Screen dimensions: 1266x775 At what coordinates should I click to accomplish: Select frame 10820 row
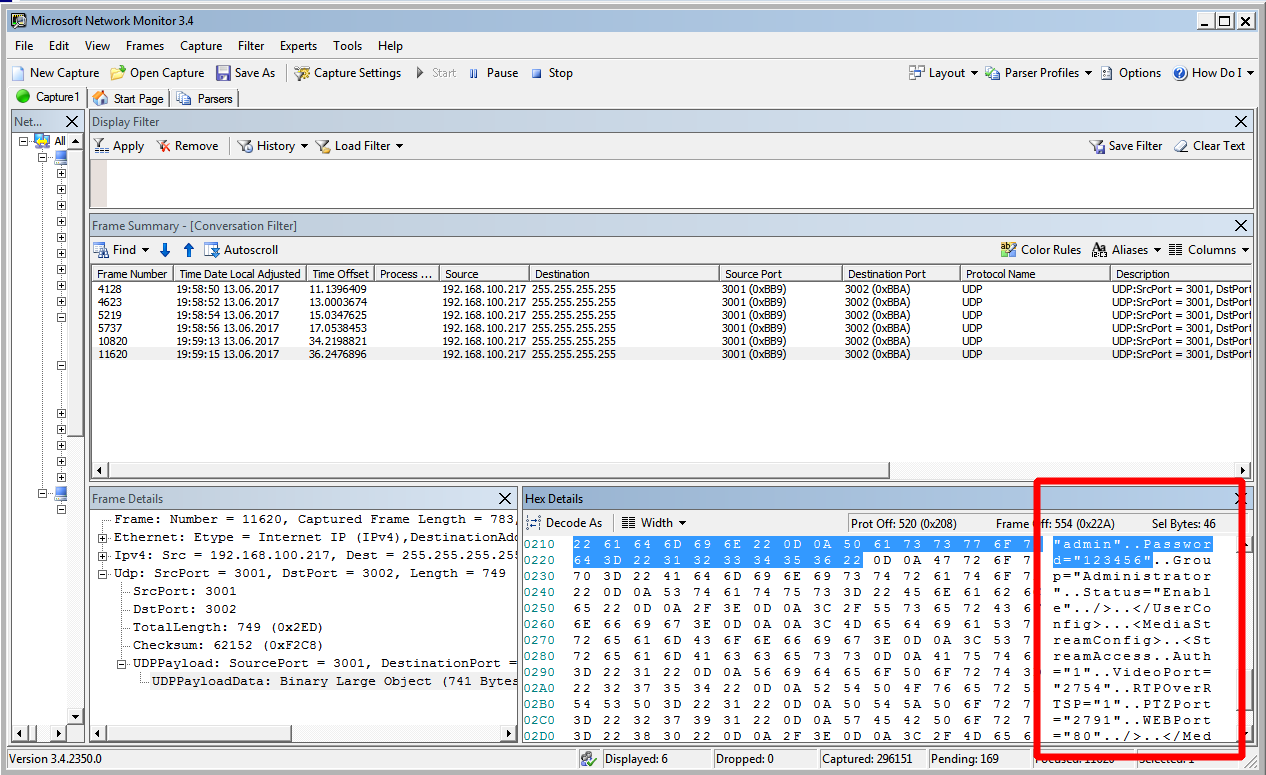point(670,341)
